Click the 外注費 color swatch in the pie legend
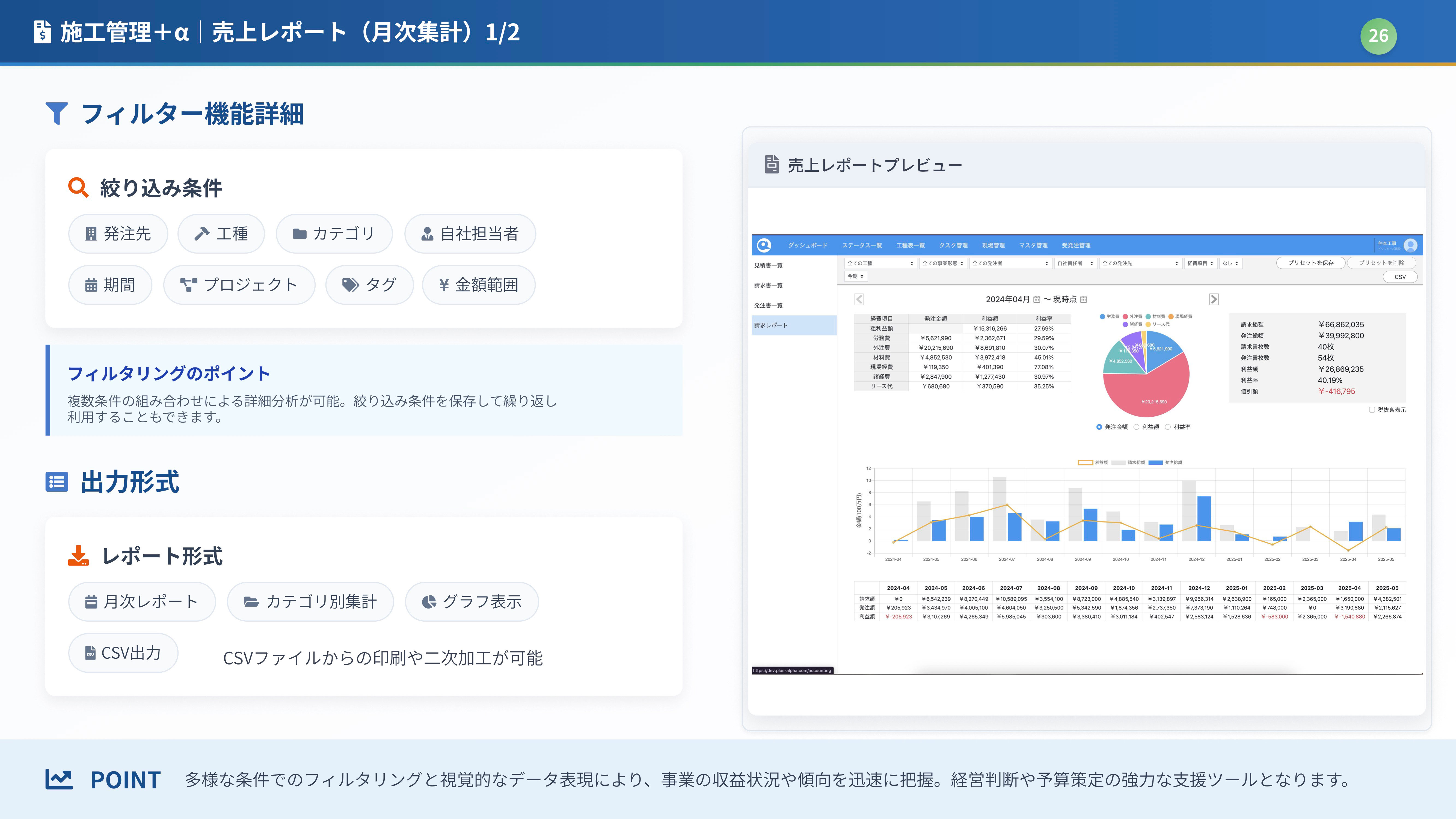1456x819 pixels. [x=1125, y=316]
